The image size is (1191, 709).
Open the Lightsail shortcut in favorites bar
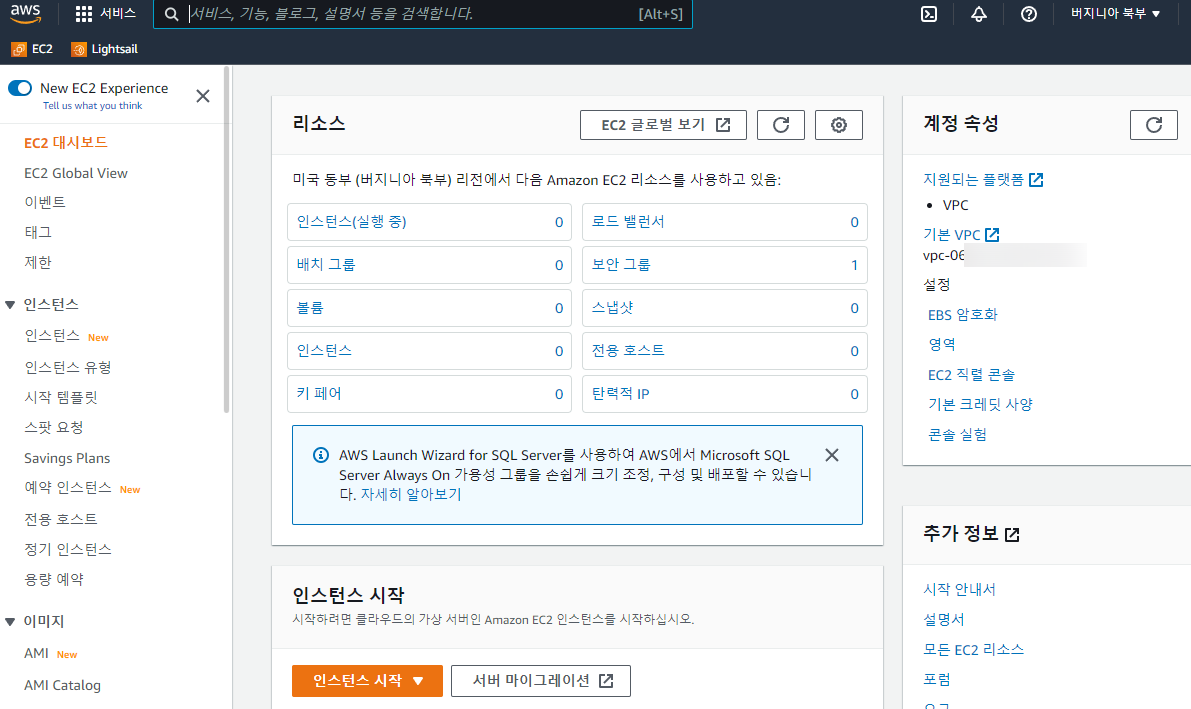tap(105, 49)
